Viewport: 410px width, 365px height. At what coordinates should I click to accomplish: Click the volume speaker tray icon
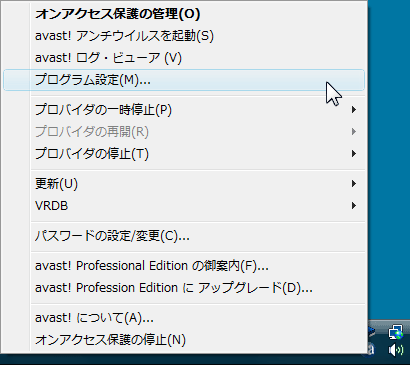pyautogui.click(x=396, y=350)
